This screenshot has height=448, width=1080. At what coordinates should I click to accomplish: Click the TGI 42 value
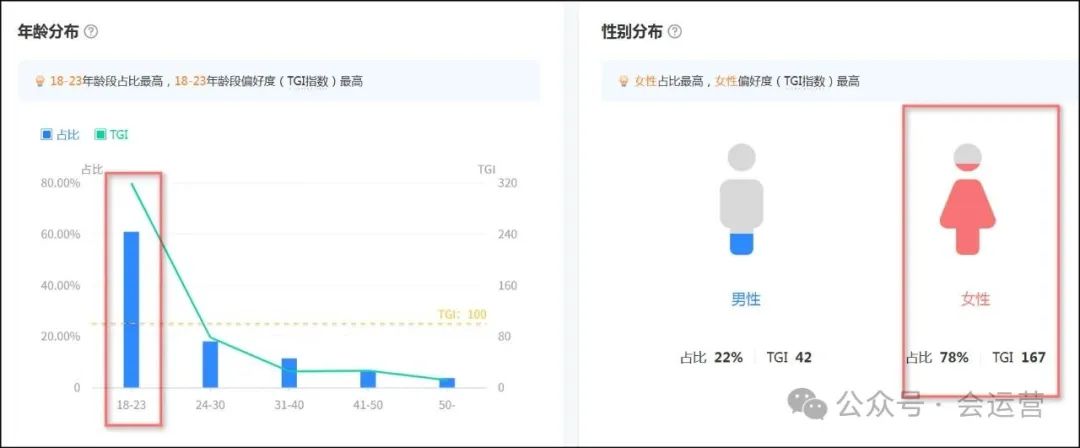(x=789, y=358)
